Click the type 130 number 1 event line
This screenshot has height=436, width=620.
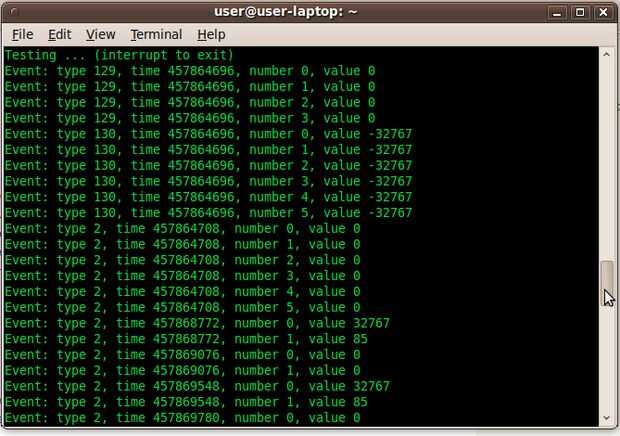pos(208,150)
